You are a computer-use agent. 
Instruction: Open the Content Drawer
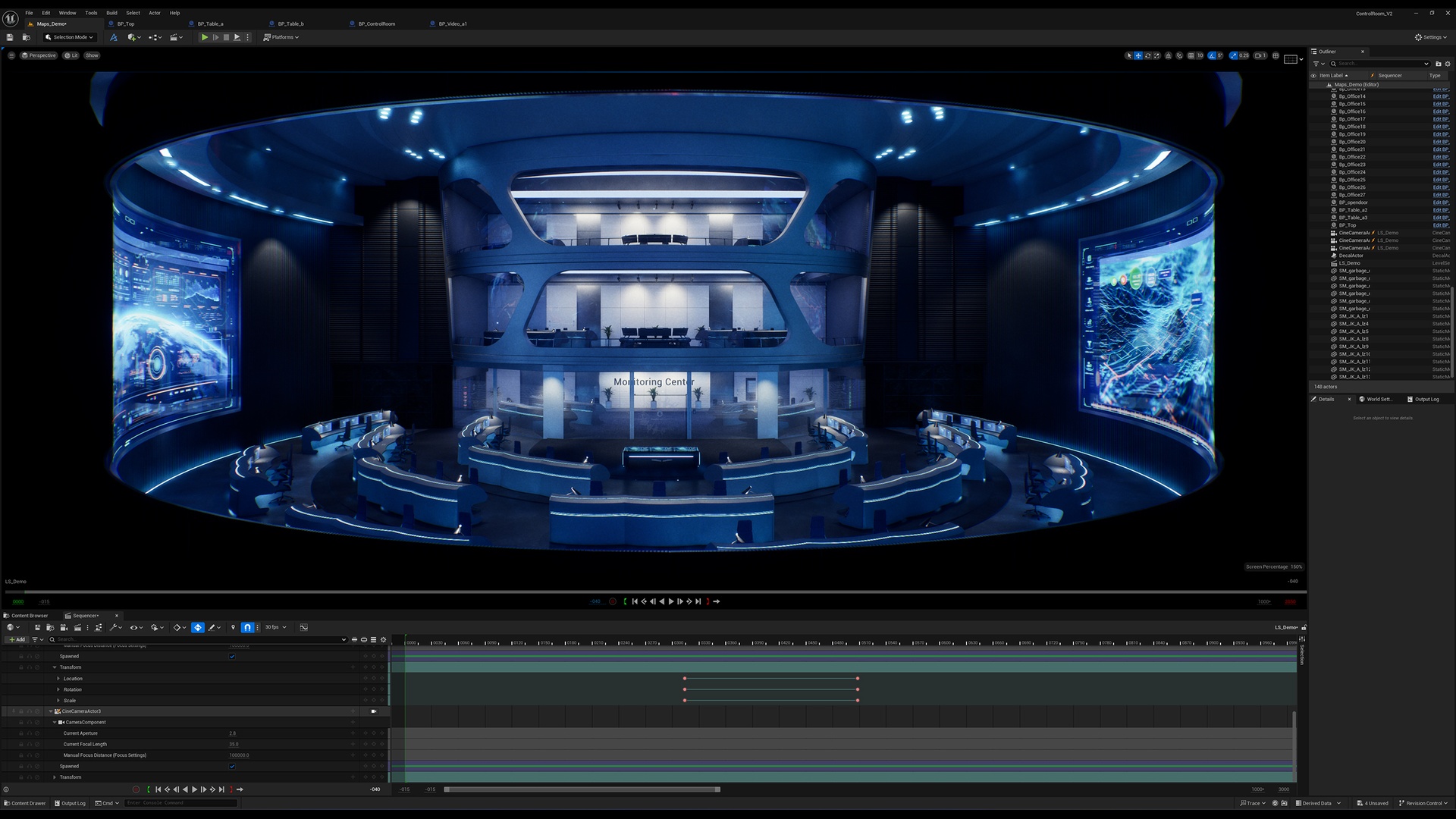pos(25,803)
